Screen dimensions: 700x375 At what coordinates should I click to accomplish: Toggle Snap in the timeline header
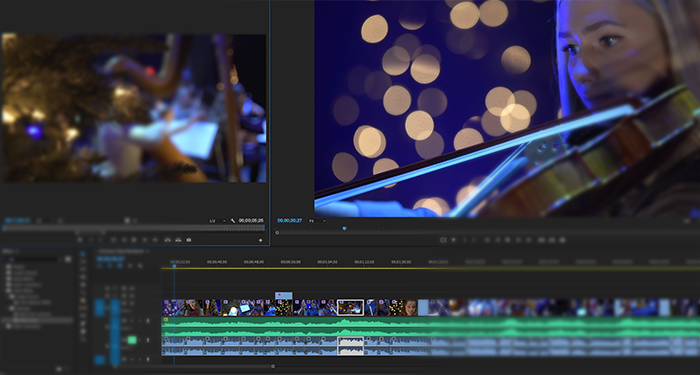[x=109, y=266]
